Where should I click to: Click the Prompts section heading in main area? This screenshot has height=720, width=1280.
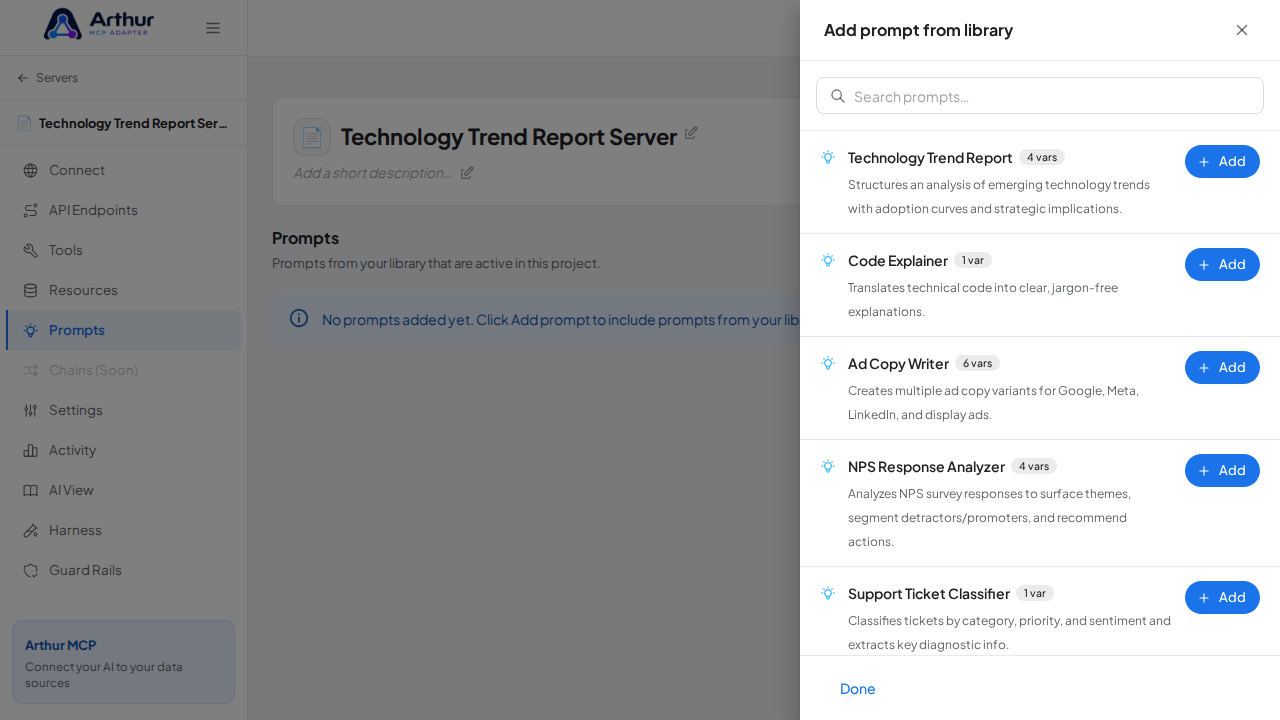click(305, 238)
